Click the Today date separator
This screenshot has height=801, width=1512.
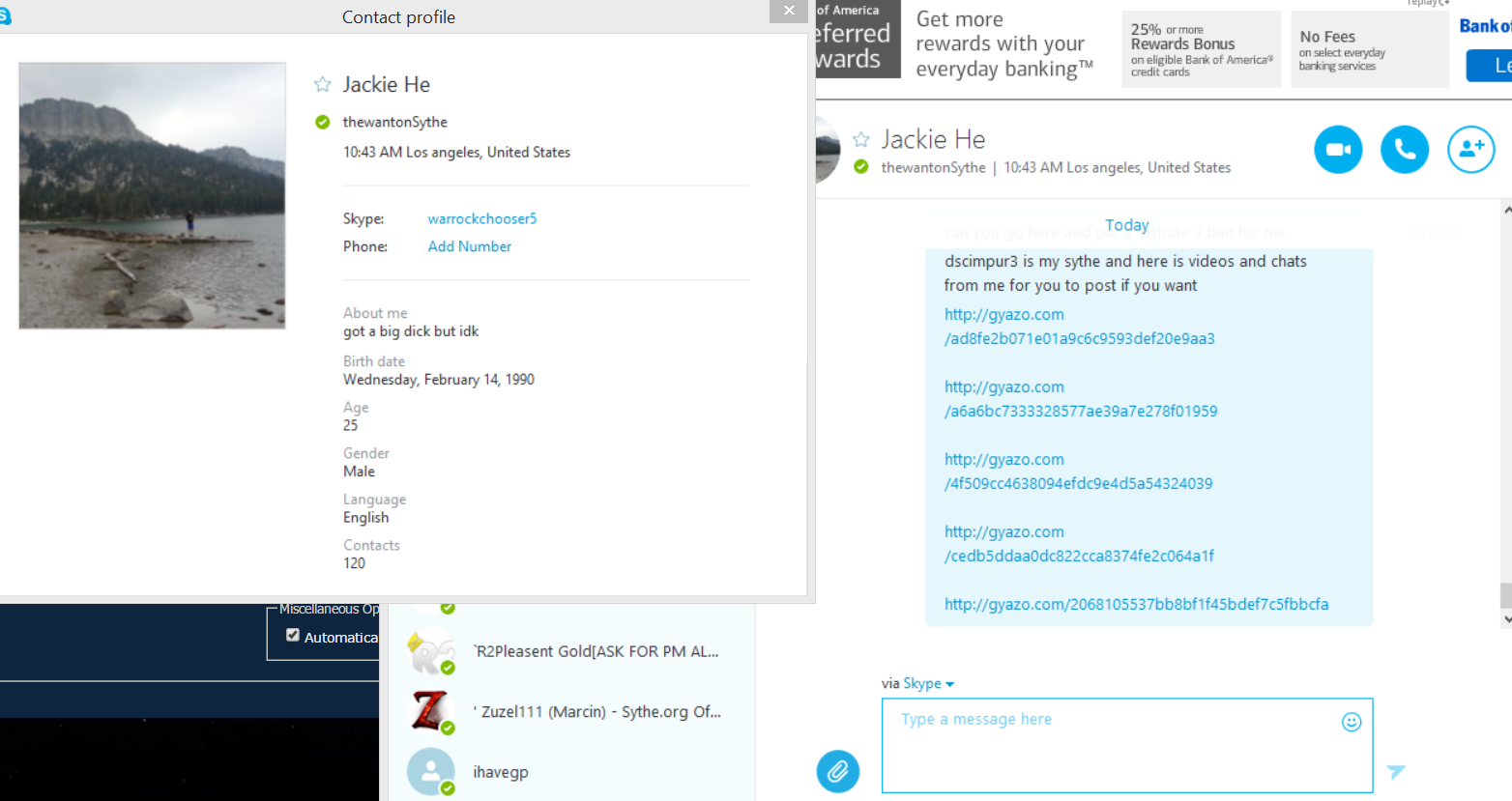[1127, 225]
